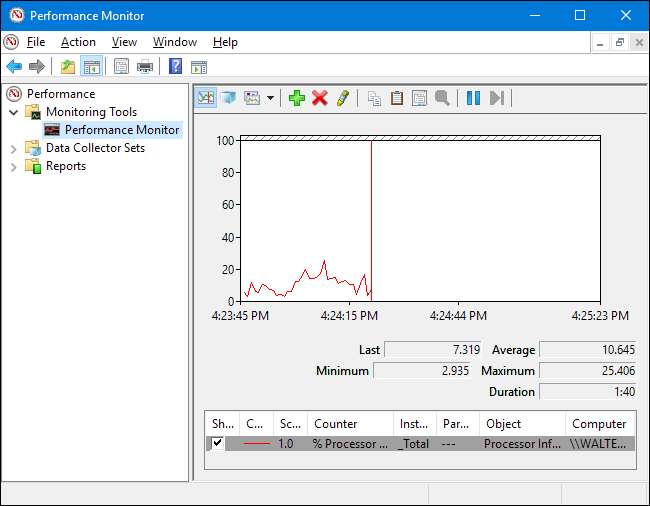Collapse the Monitoring Tools tree node
Image resolution: width=650 pixels, height=506 pixels.
click(14, 112)
